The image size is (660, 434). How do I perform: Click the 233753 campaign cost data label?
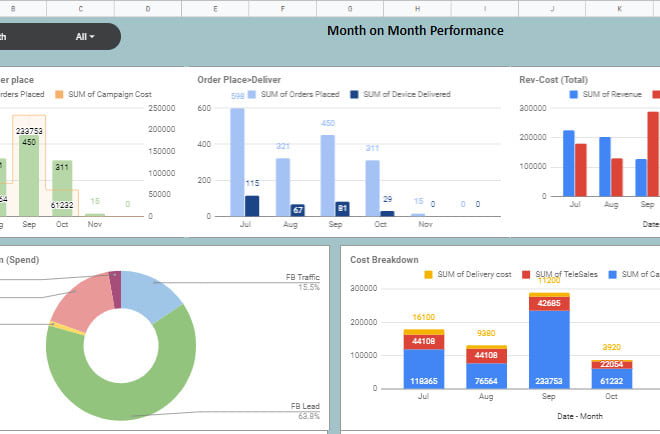[x=29, y=131]
